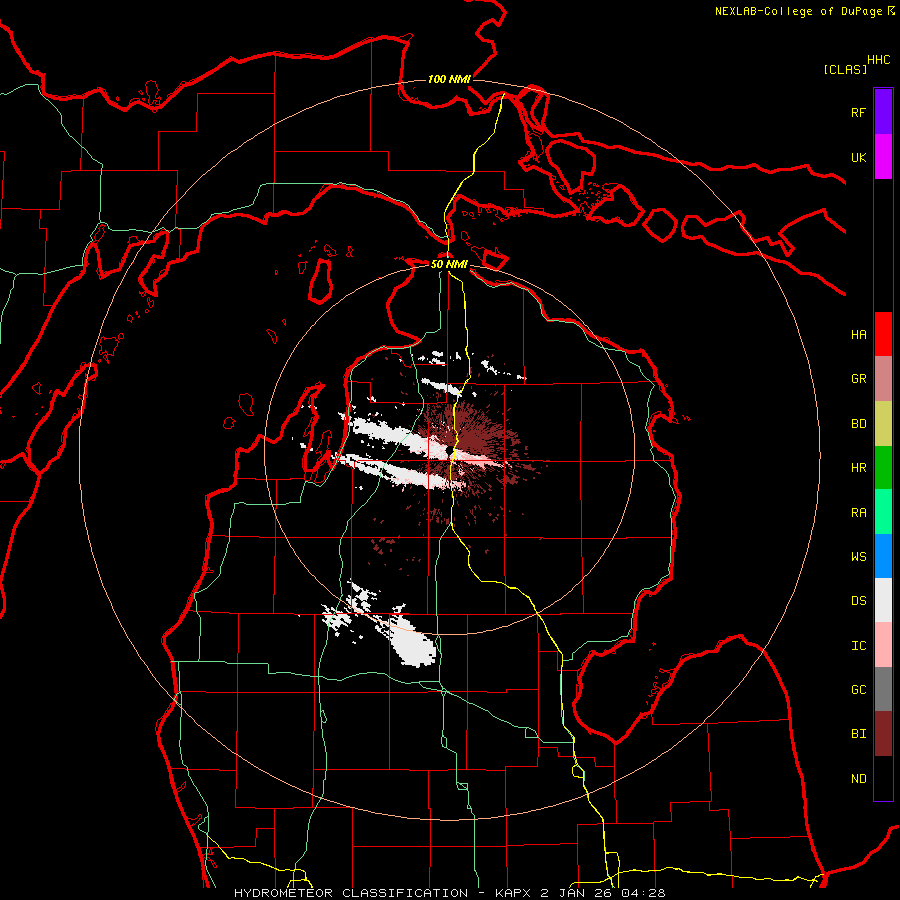Click the UK magenta legend swatch
The image size is (900, 900).
point(883,157)
